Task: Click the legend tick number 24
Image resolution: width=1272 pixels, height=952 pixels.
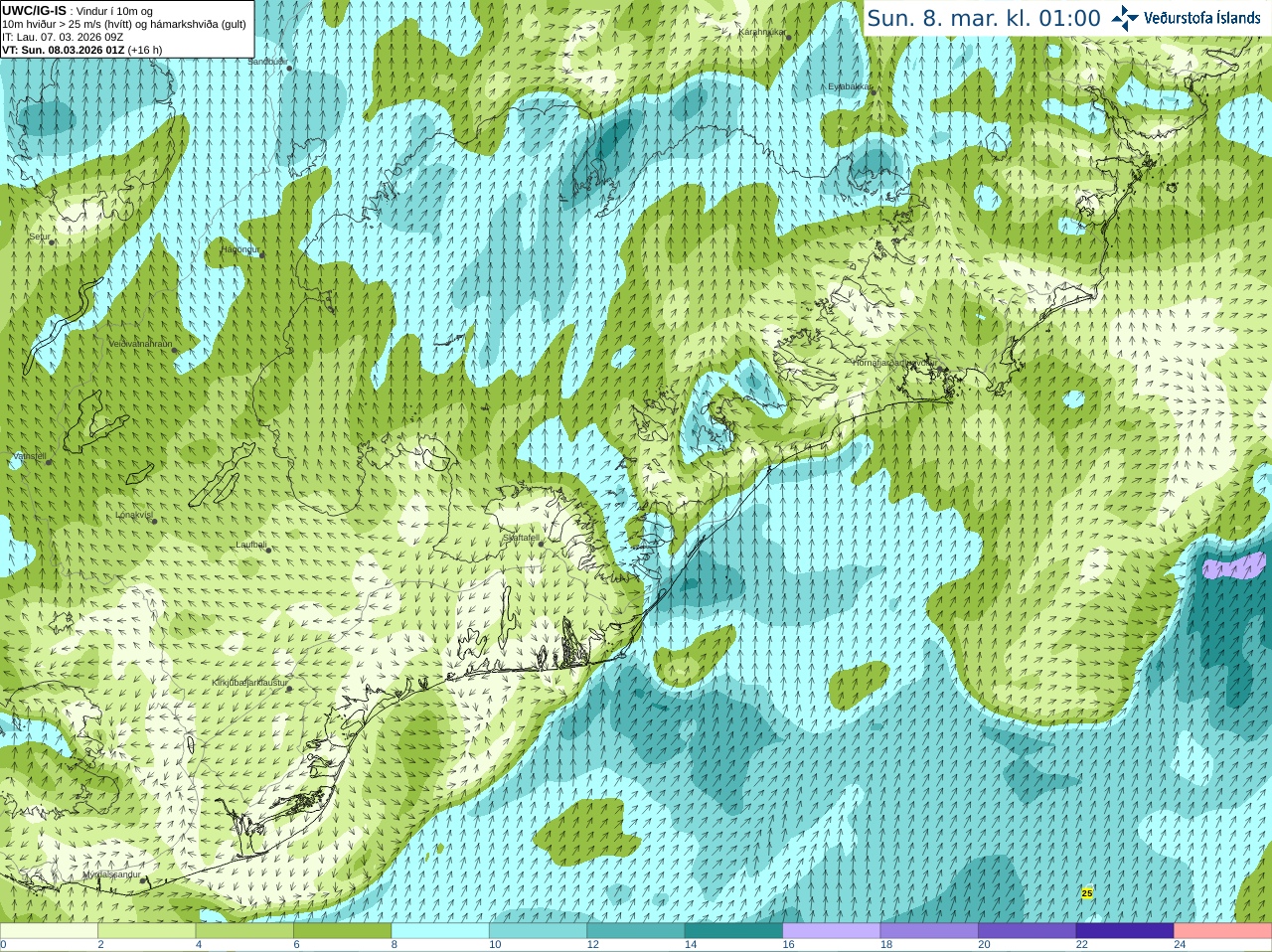Action: pos(1180,945)
